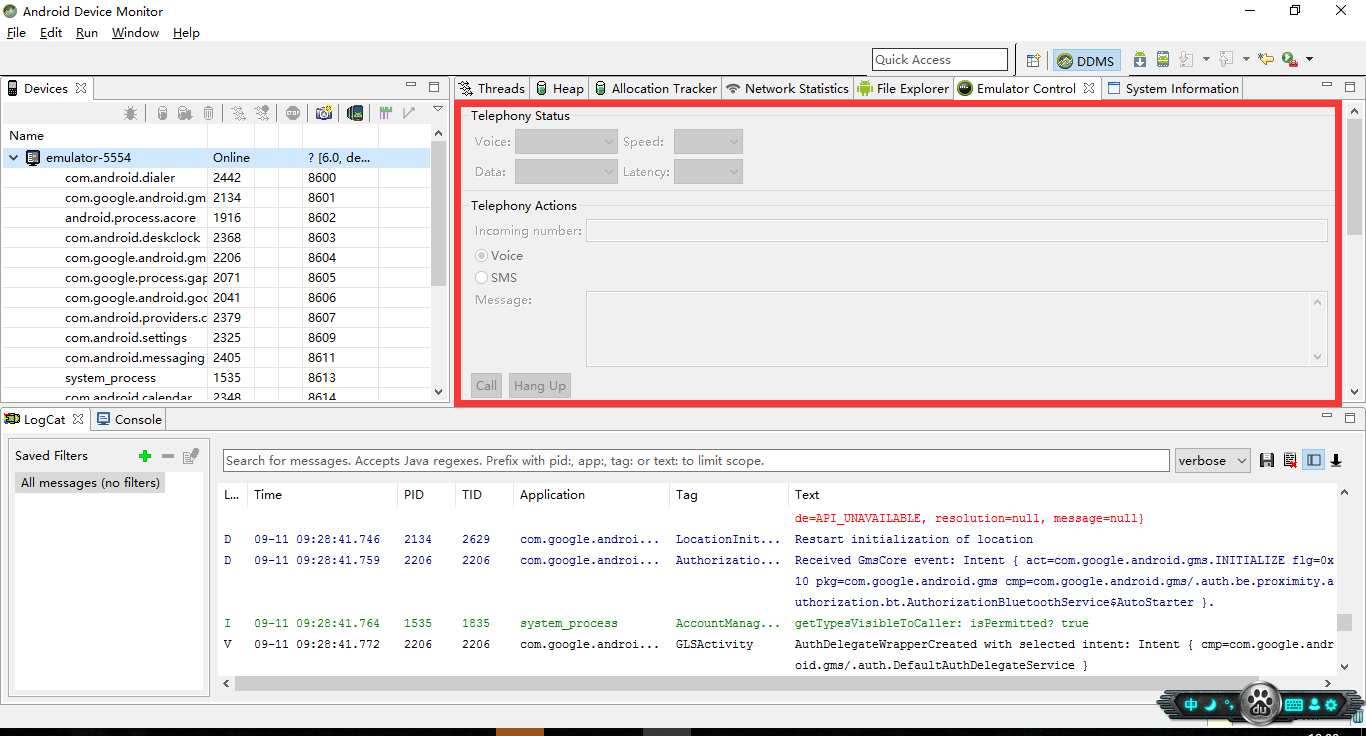Switch to the Console tab
1366x736 pixels.
129,419
